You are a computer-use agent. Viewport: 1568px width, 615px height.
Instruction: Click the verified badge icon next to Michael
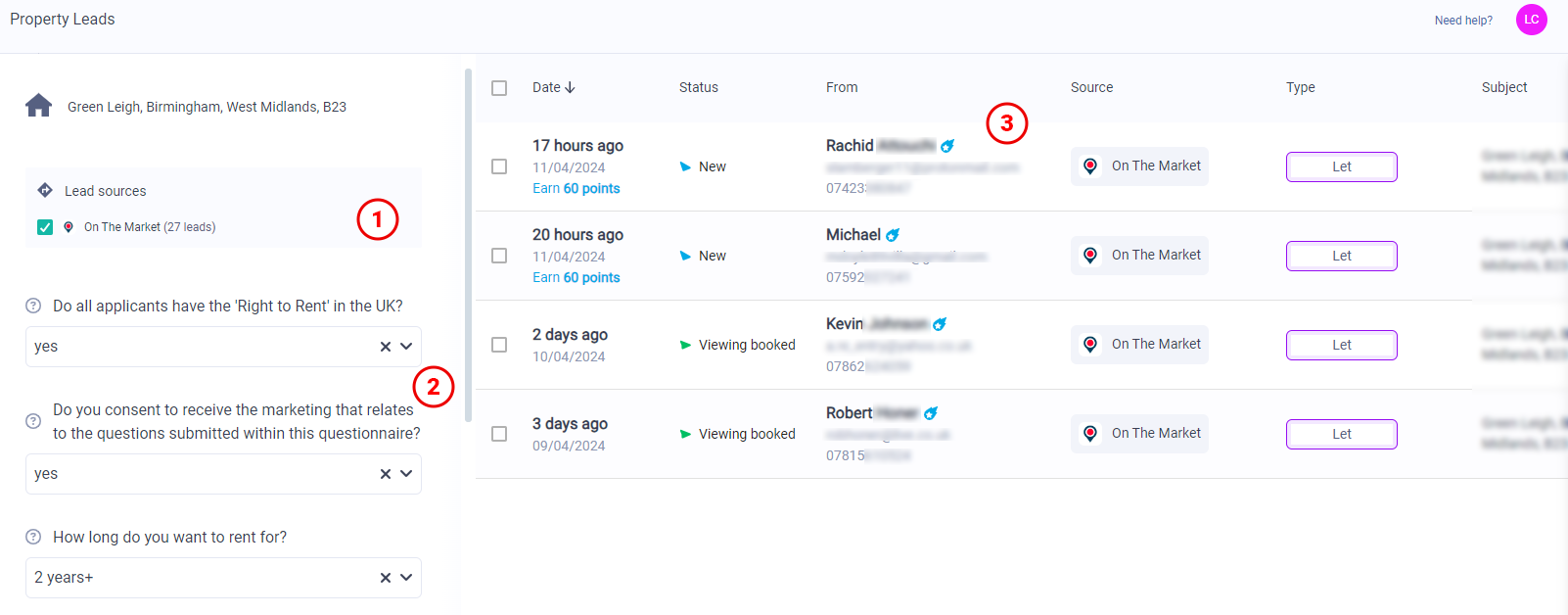[x=893, y=235]
